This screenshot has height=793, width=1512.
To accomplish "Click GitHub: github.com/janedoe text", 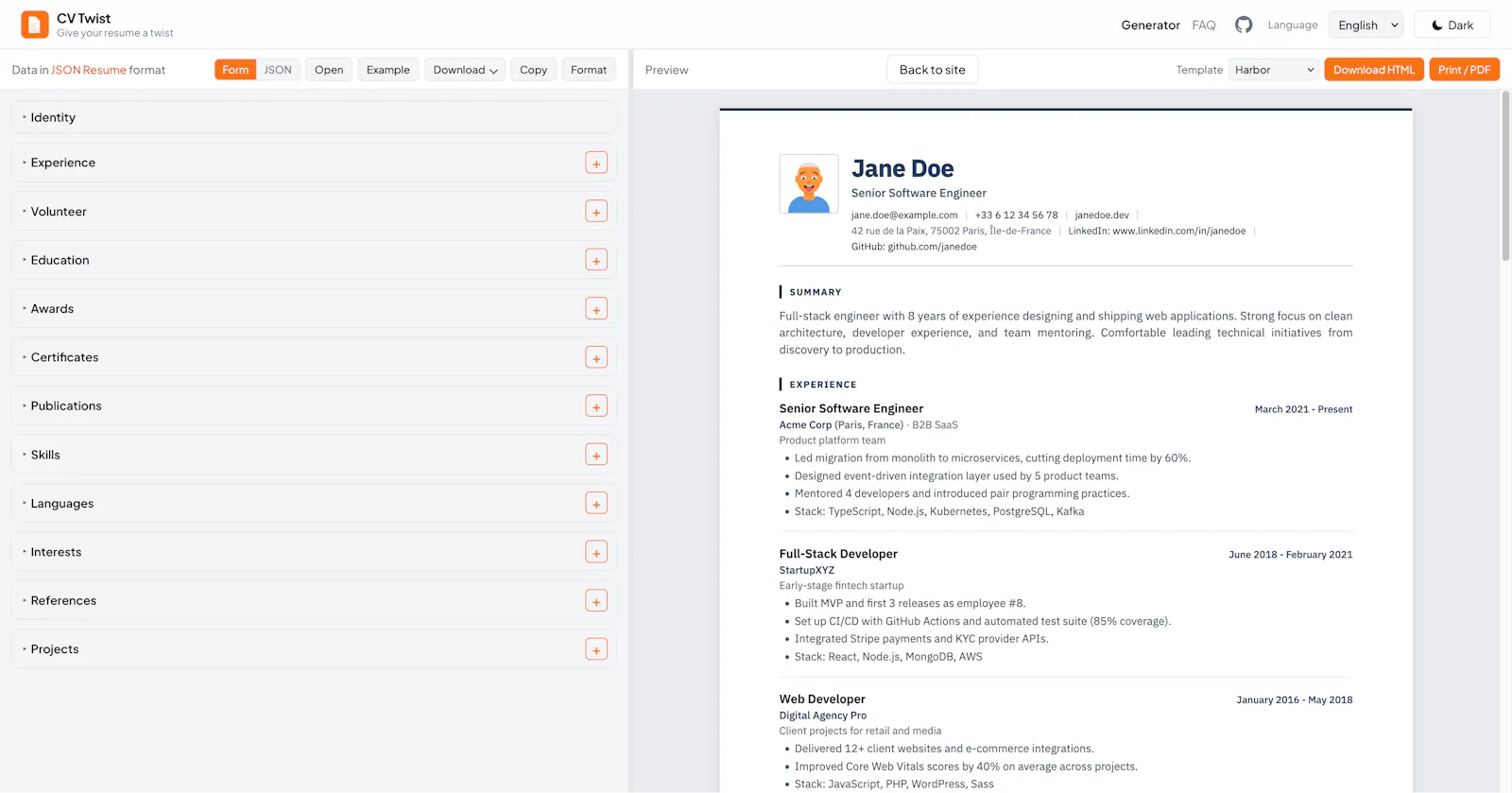I will coord(914,247).
